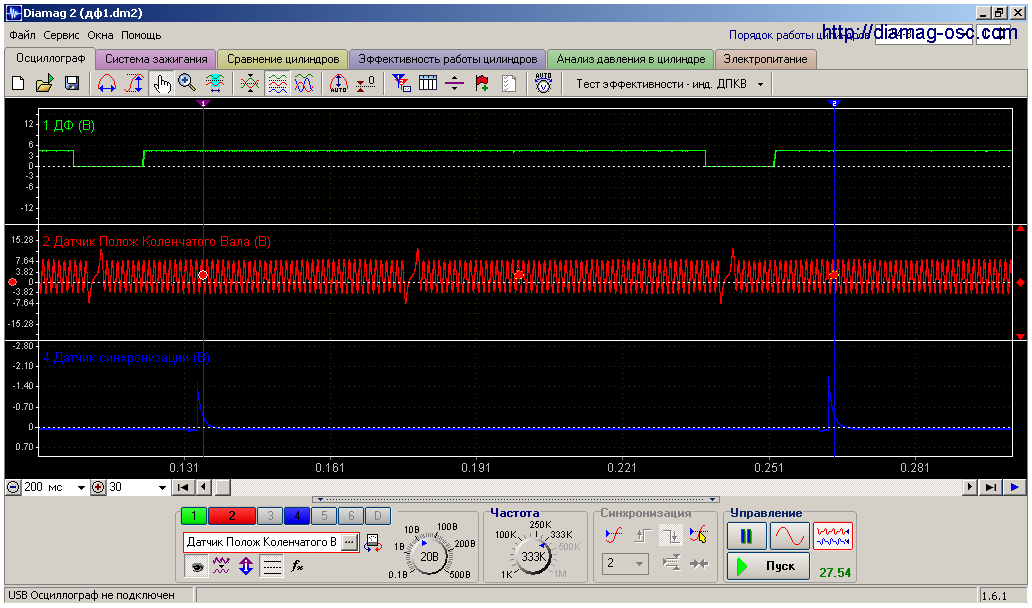Step the timeline scrollbar left
Screen dimensions: 1032x608
tap(205, 488)
